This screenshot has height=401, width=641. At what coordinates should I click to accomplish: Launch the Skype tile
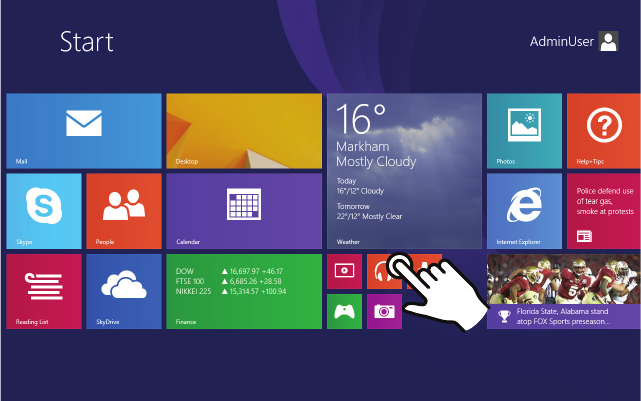[44, 211]
